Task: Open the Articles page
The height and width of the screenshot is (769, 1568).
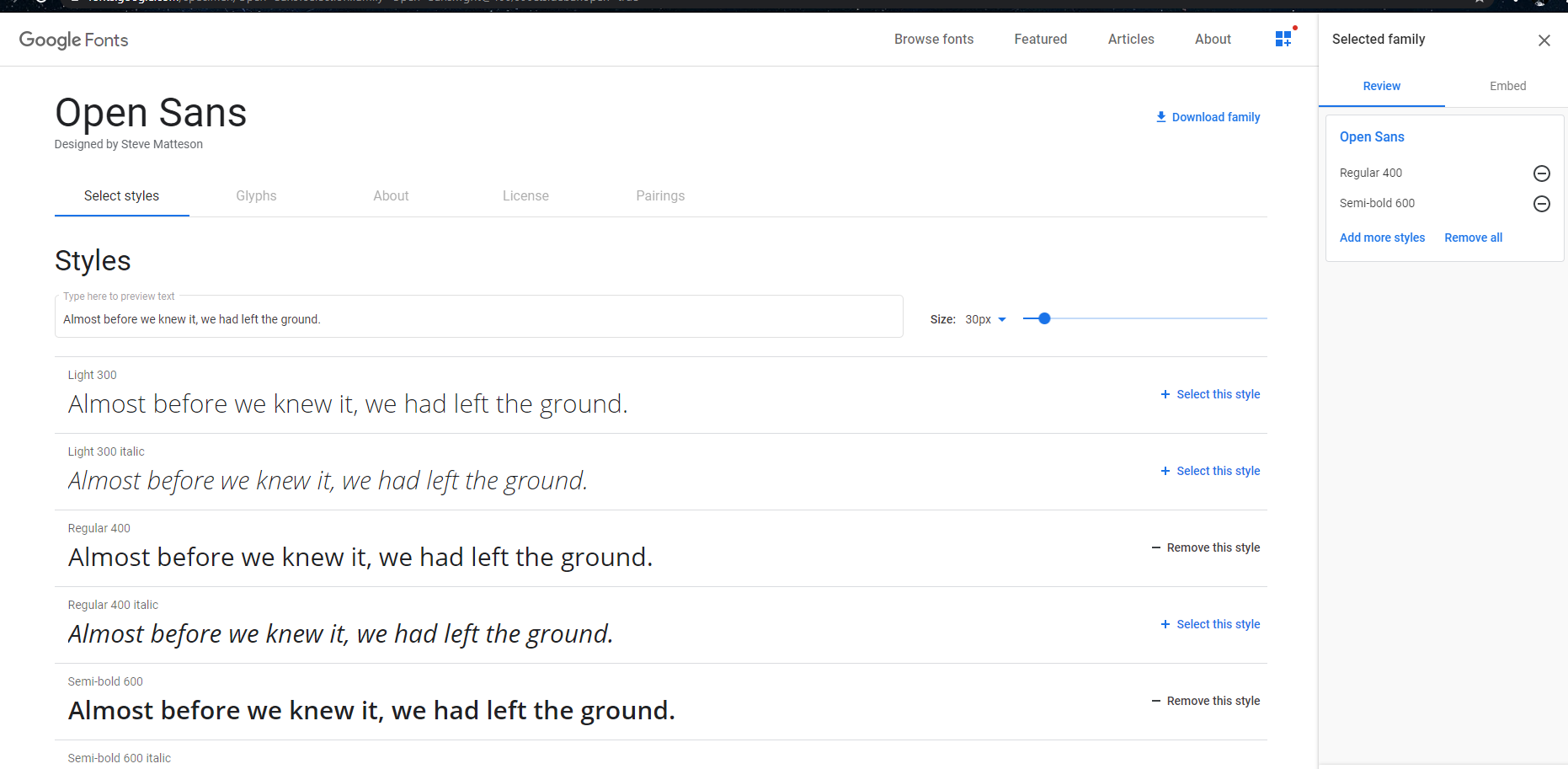Action: click(x=1131, y=39)
